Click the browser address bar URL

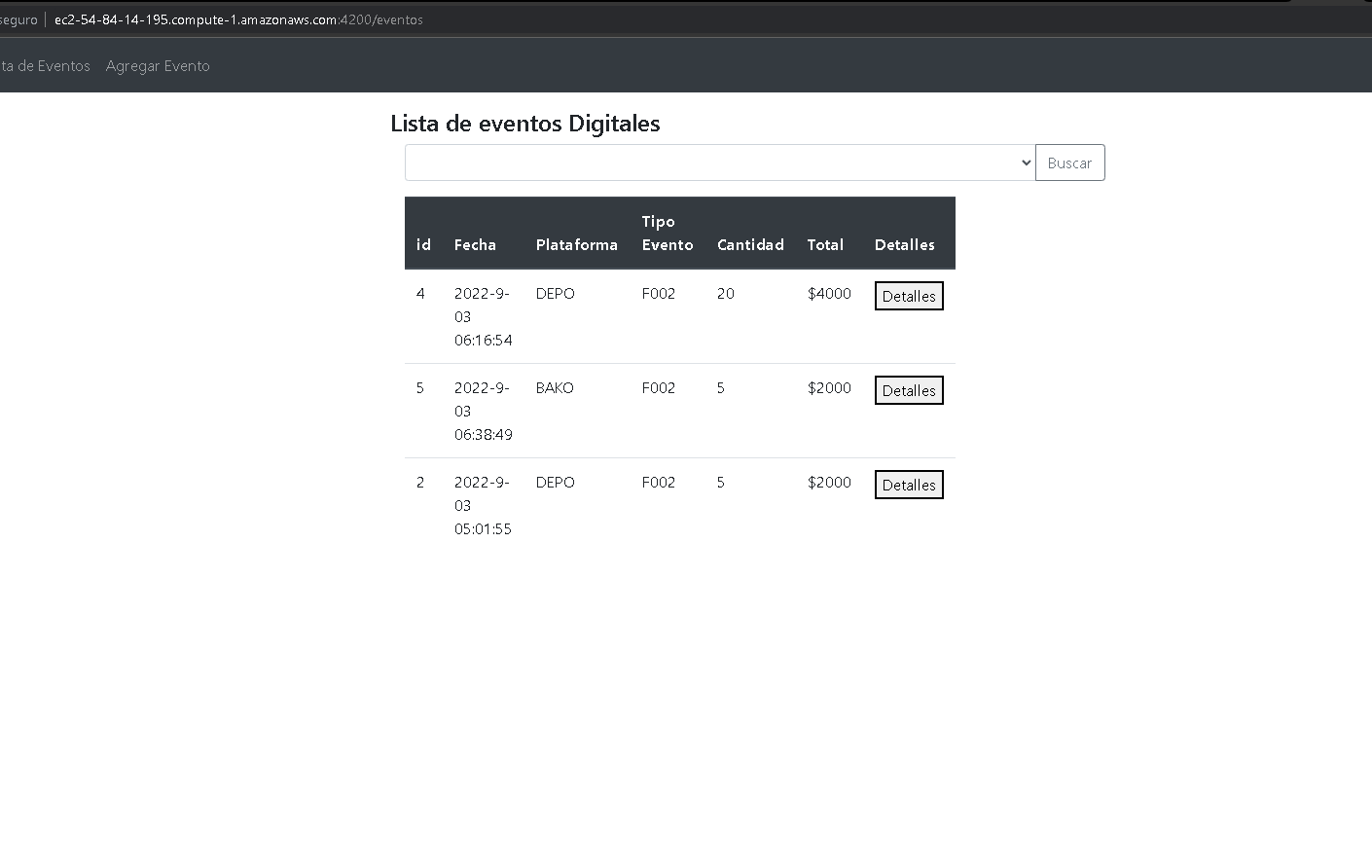238,18
